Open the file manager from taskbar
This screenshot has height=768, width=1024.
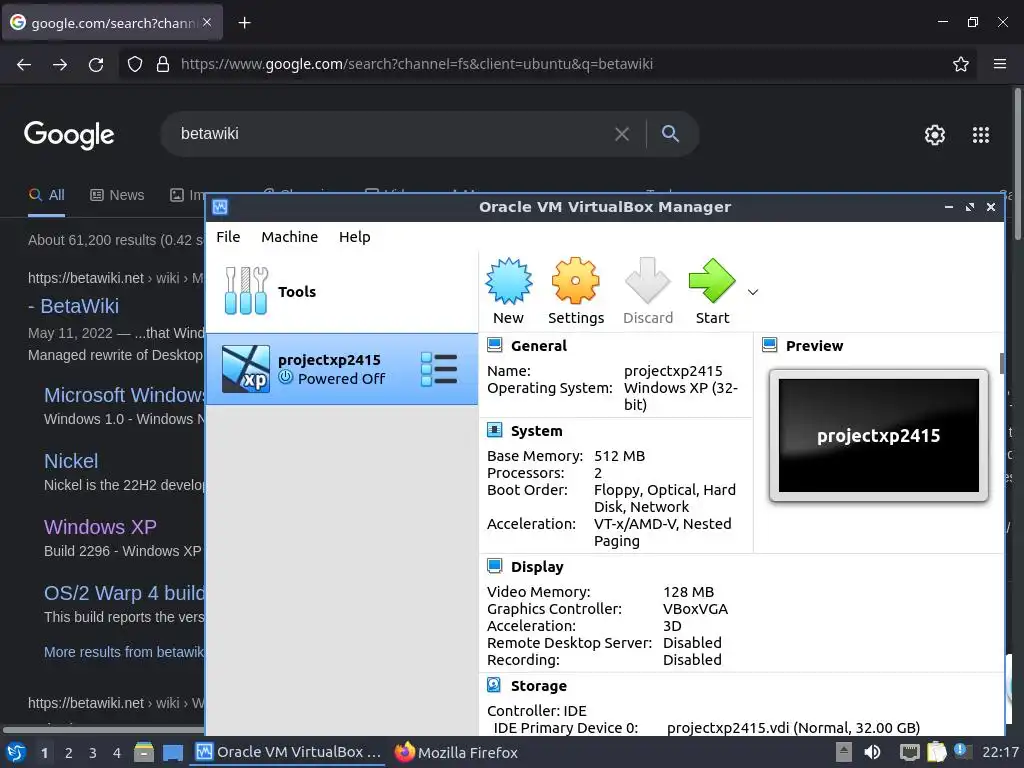point(144,752)
